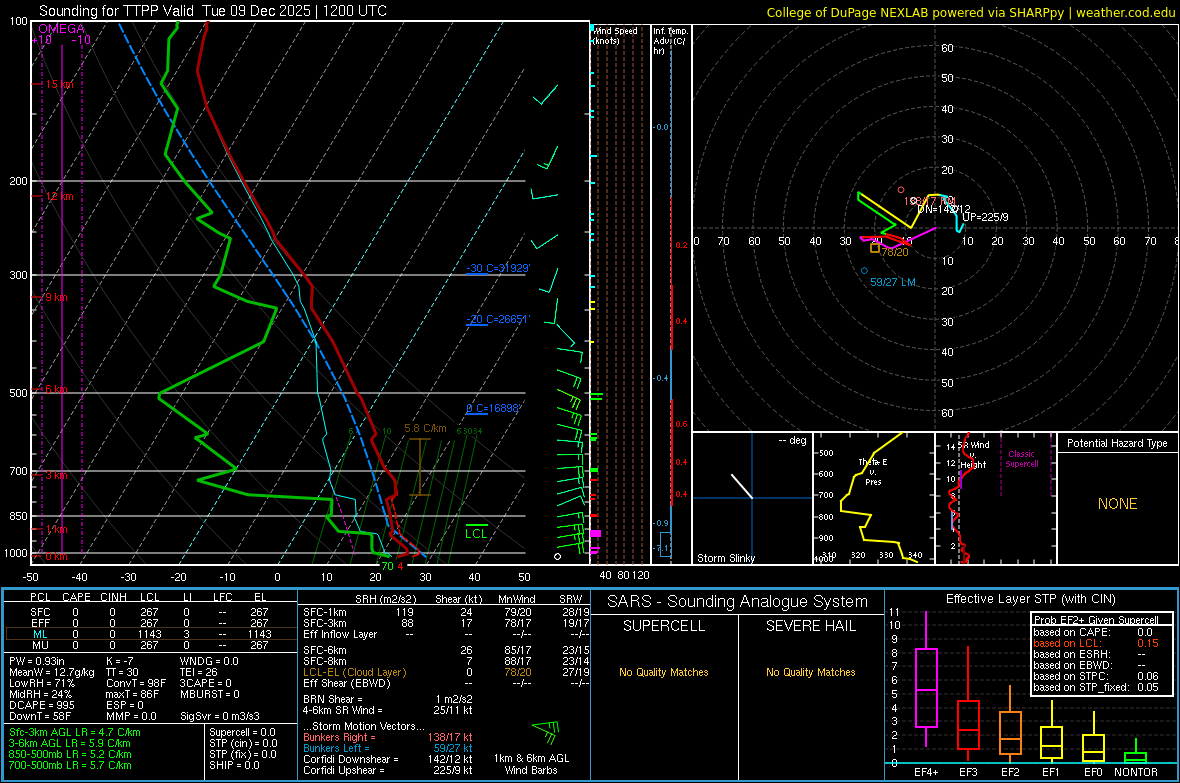Click the Theta-E v. Pres inset label
Viewport: 1180px width, 783px height.
(873, 471)
